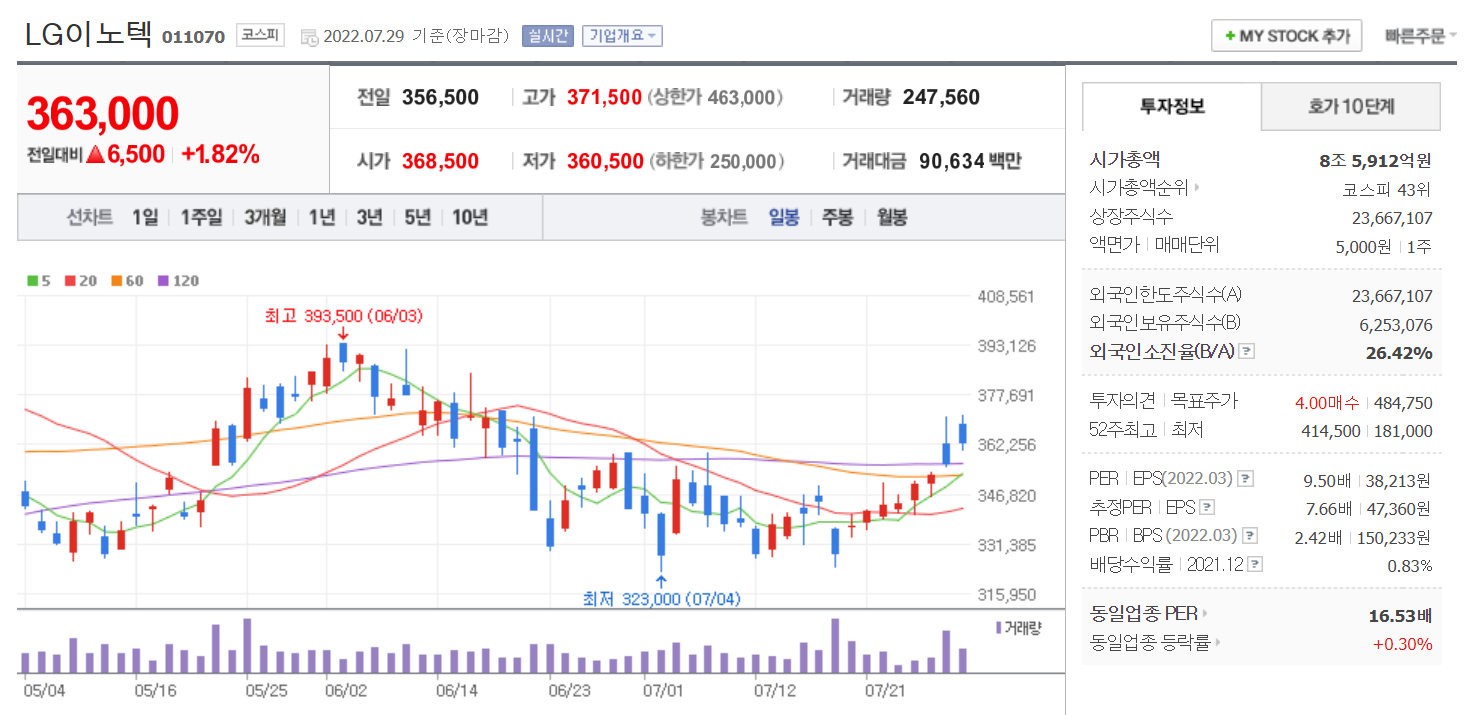This screenshot has height=715, width=1468.
Task: Click the red up-triangle beside 6,500
Action: pyautogui.click(x=96, y=155)
